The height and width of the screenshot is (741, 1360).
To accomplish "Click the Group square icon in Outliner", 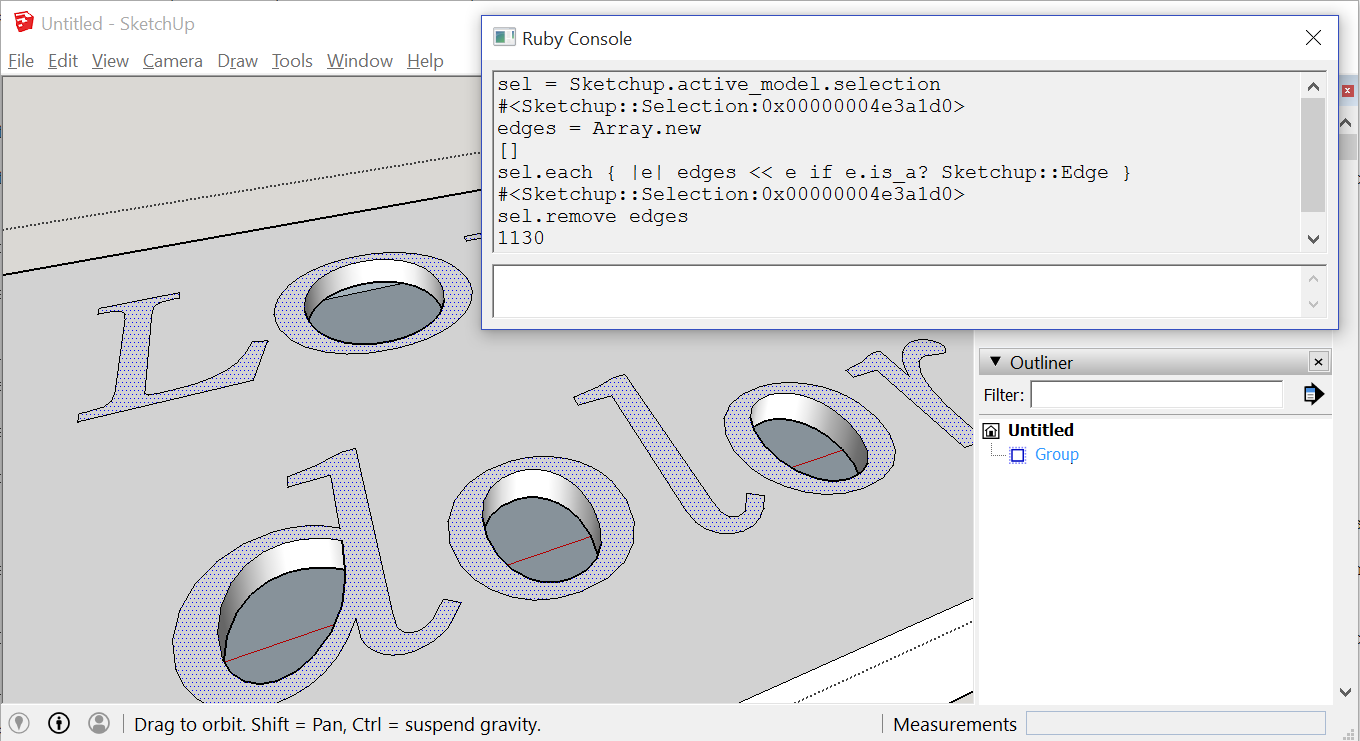I will (1018, 455).
